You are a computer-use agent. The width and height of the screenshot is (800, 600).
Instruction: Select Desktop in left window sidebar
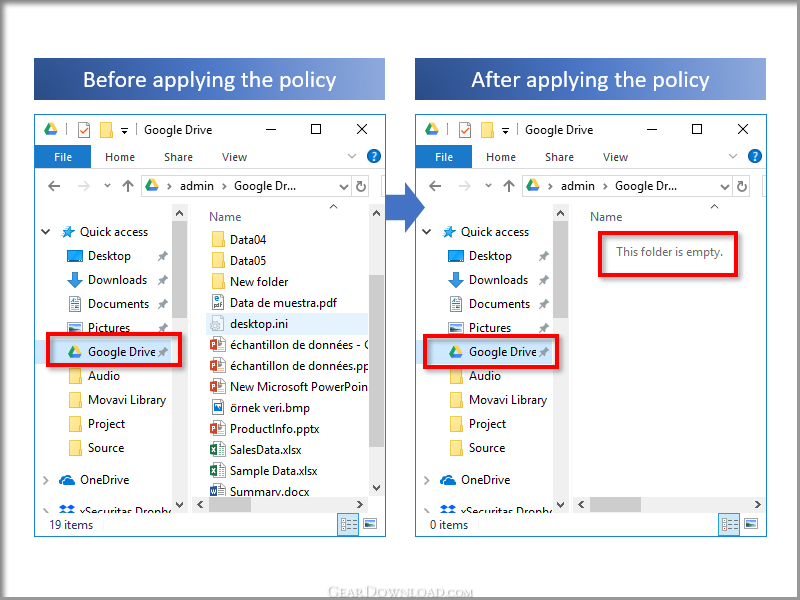pyautogui.click(x=109, y=256)
